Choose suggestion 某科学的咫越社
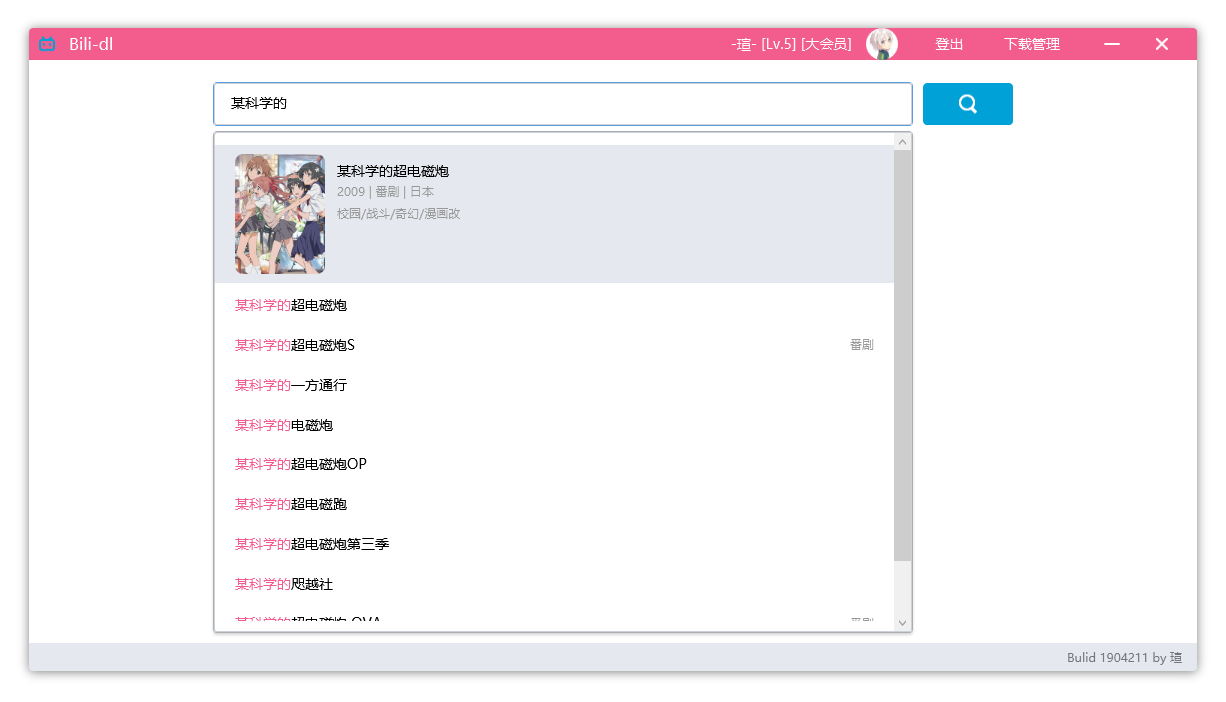Screen dimensions: 1226x702 pos(554,584)
